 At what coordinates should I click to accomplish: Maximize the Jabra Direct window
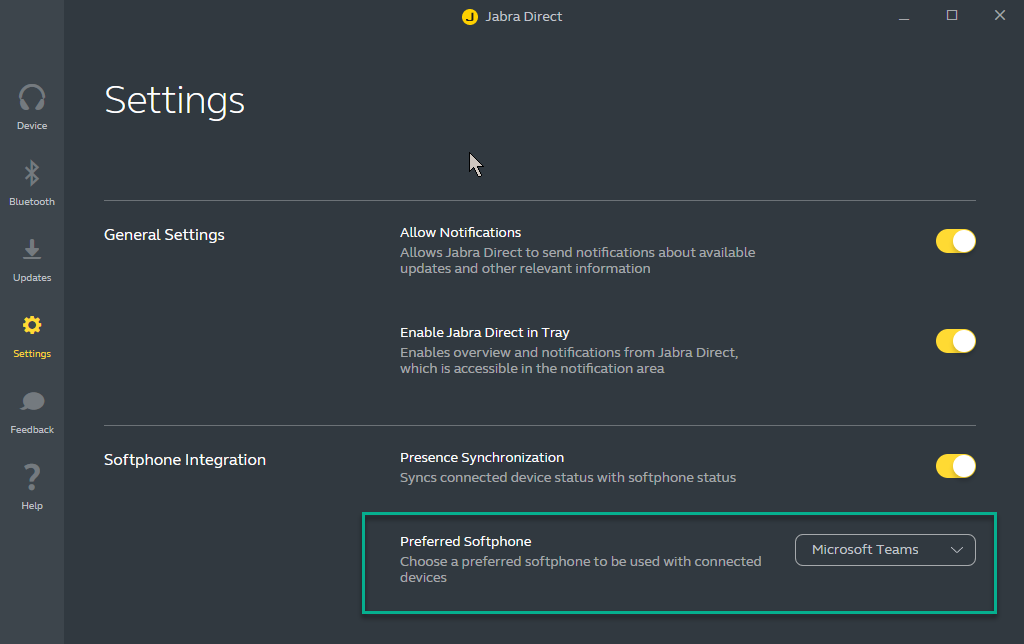[x=952, y=16]
